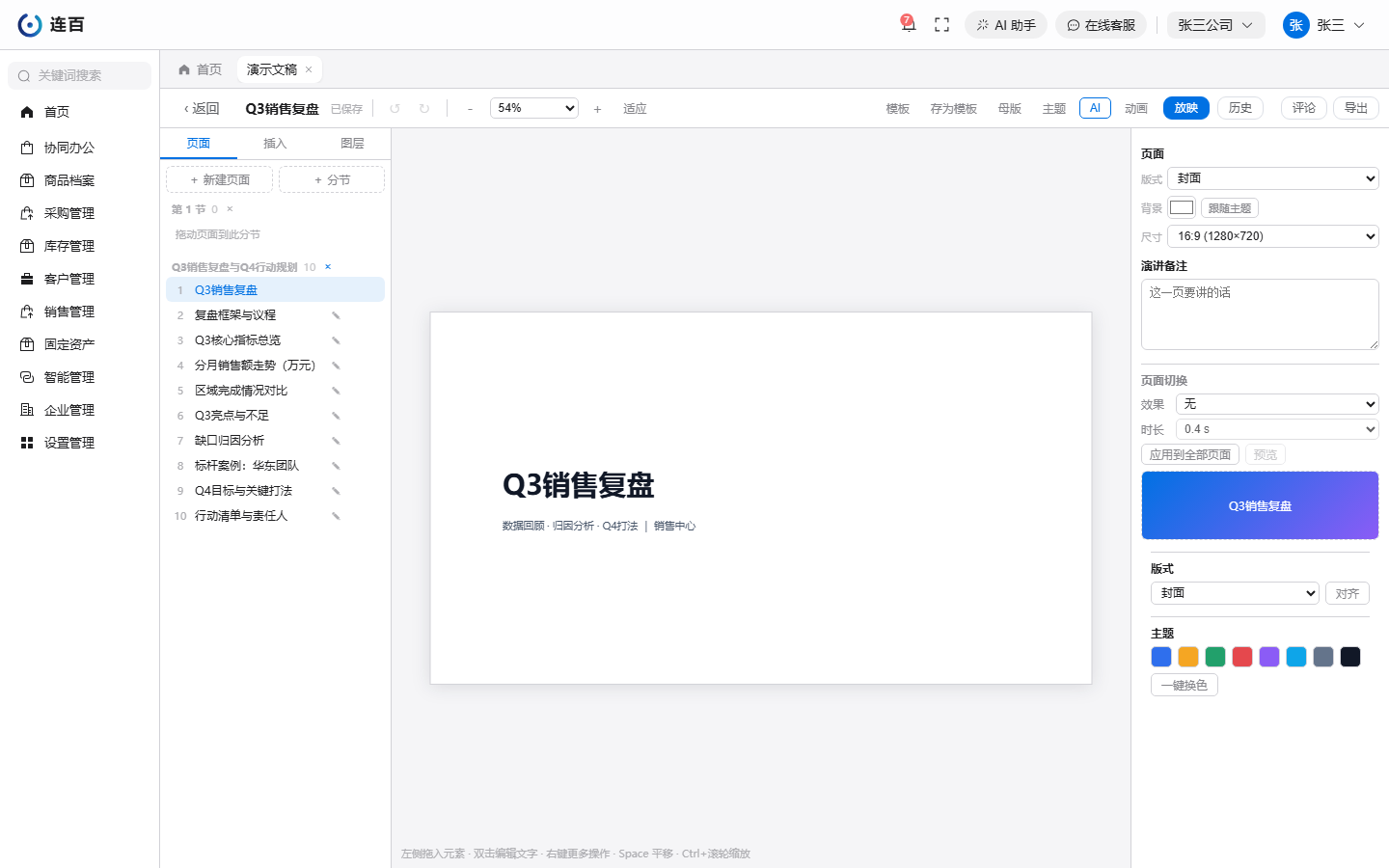Open the notification bell with badge 7
The height and width of the screenshot is (868, 1389).
point(908,24)
